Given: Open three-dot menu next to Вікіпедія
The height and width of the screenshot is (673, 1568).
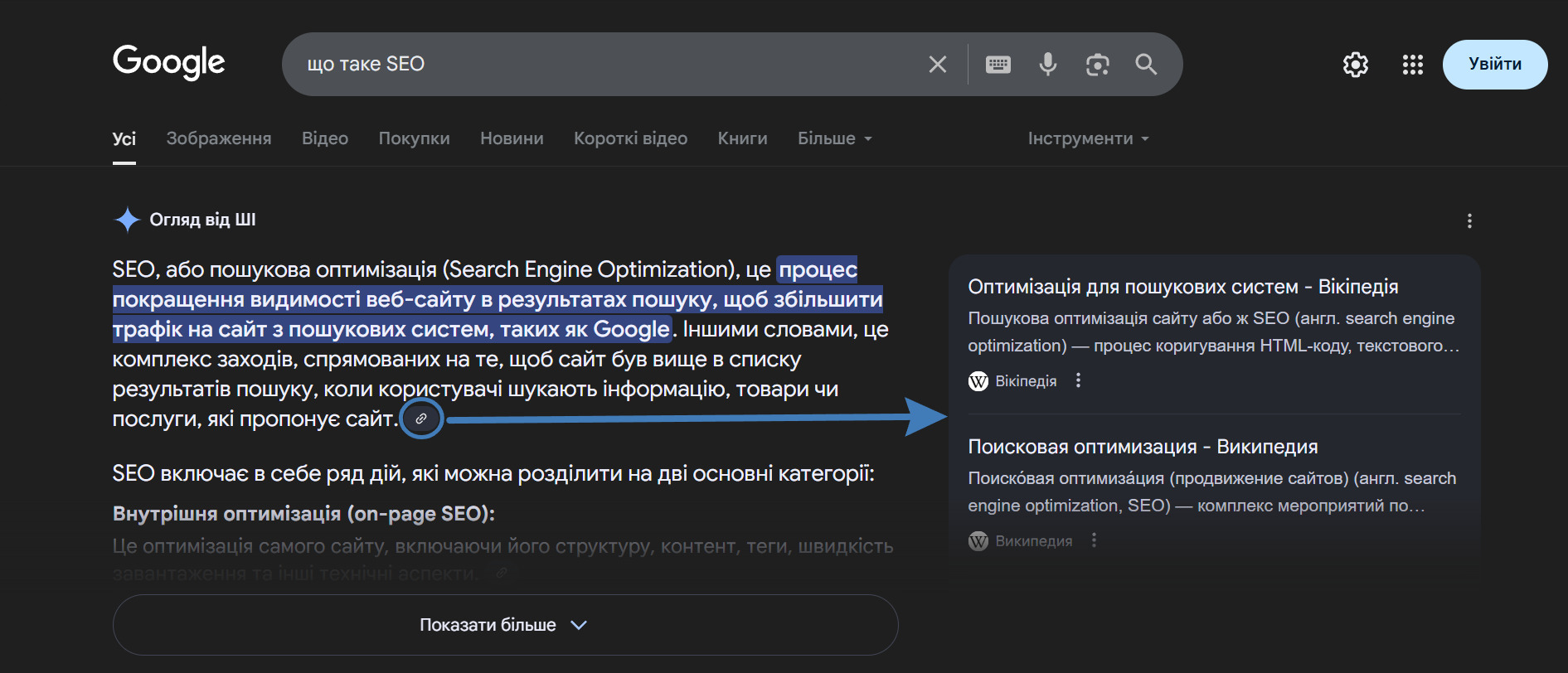Looking at the screenshot, I should [1078, 380].
